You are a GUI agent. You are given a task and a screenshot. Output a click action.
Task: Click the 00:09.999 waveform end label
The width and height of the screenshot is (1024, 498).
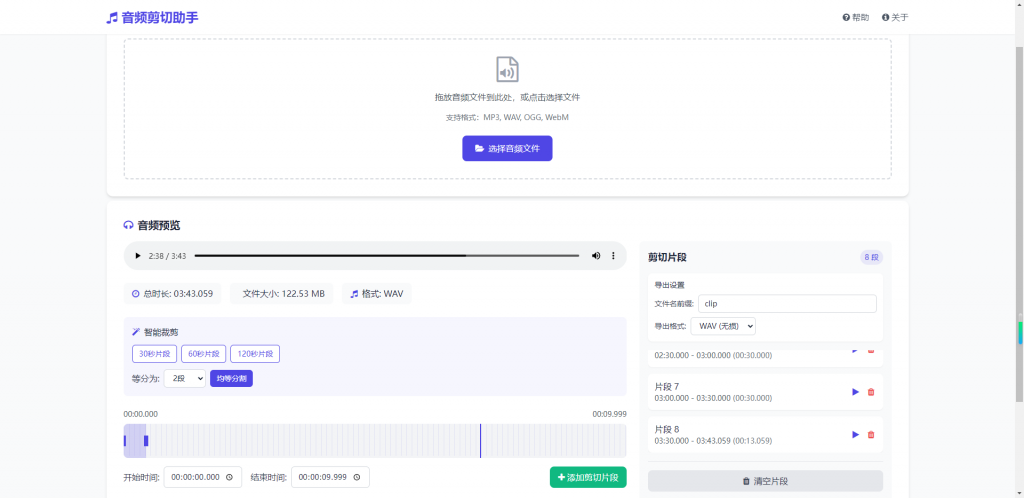coord(609,414)
